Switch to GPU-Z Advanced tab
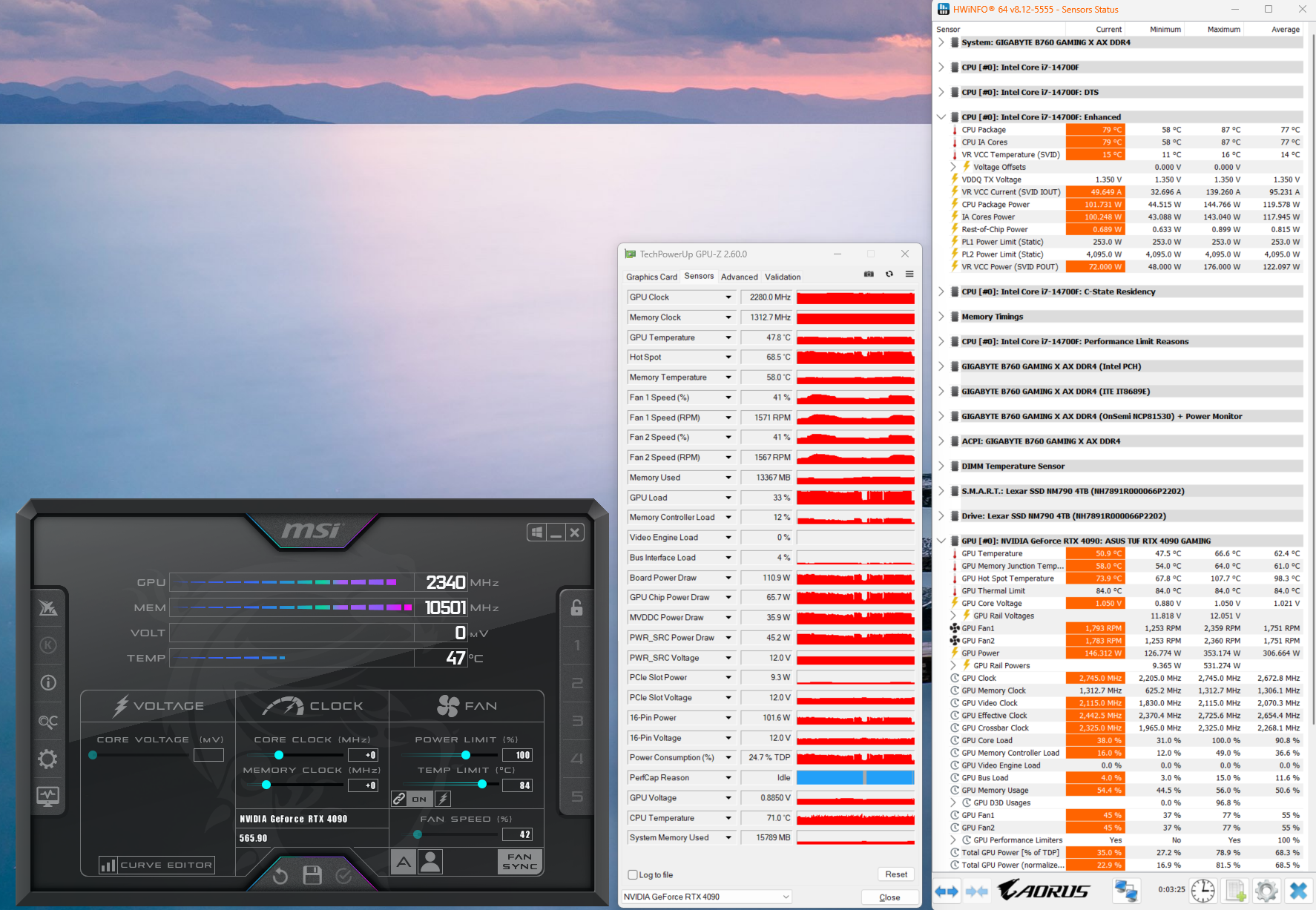 click(x=740, y=277)
